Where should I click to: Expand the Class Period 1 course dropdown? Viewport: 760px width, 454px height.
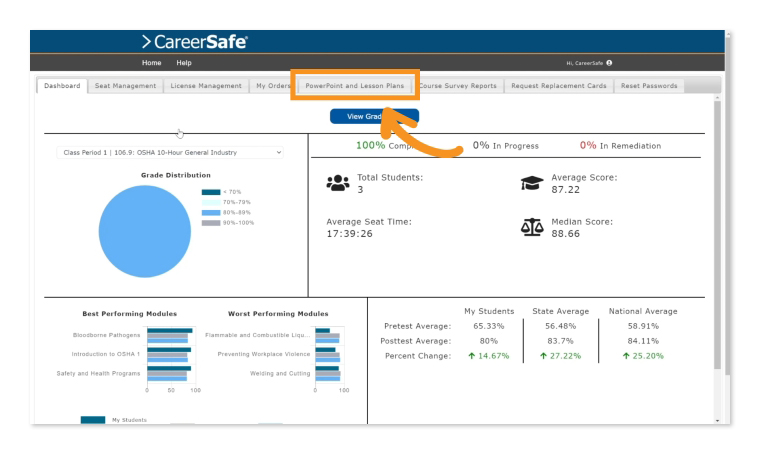[x=170, y=153]
